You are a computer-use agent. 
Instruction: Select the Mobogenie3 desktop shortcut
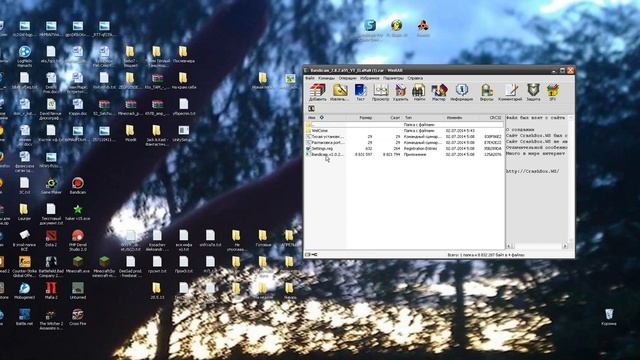pos(24,290)
